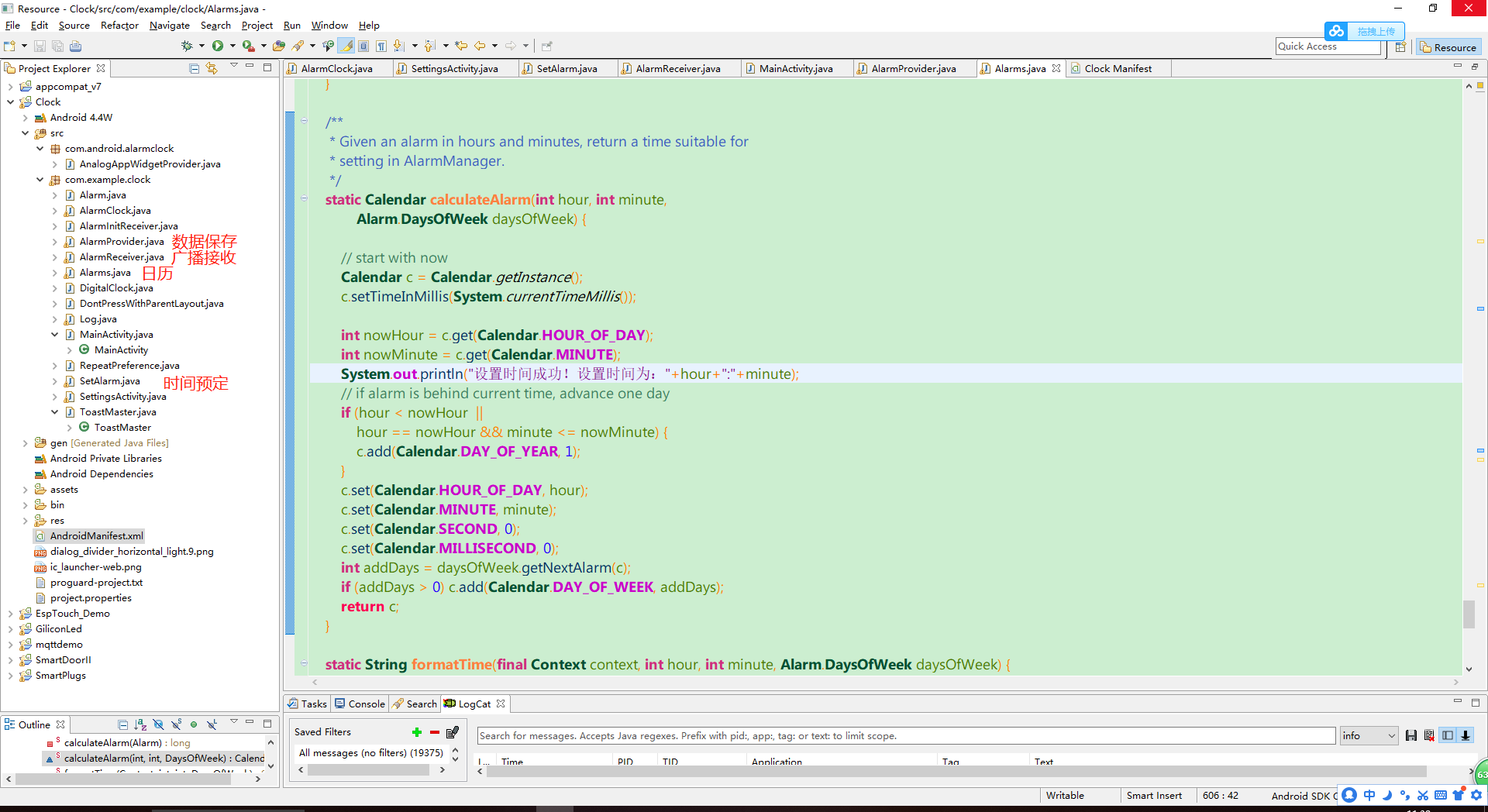Open the debug configurations dropdown arrow
The image size is (1488, 812).
coord(201,46)
